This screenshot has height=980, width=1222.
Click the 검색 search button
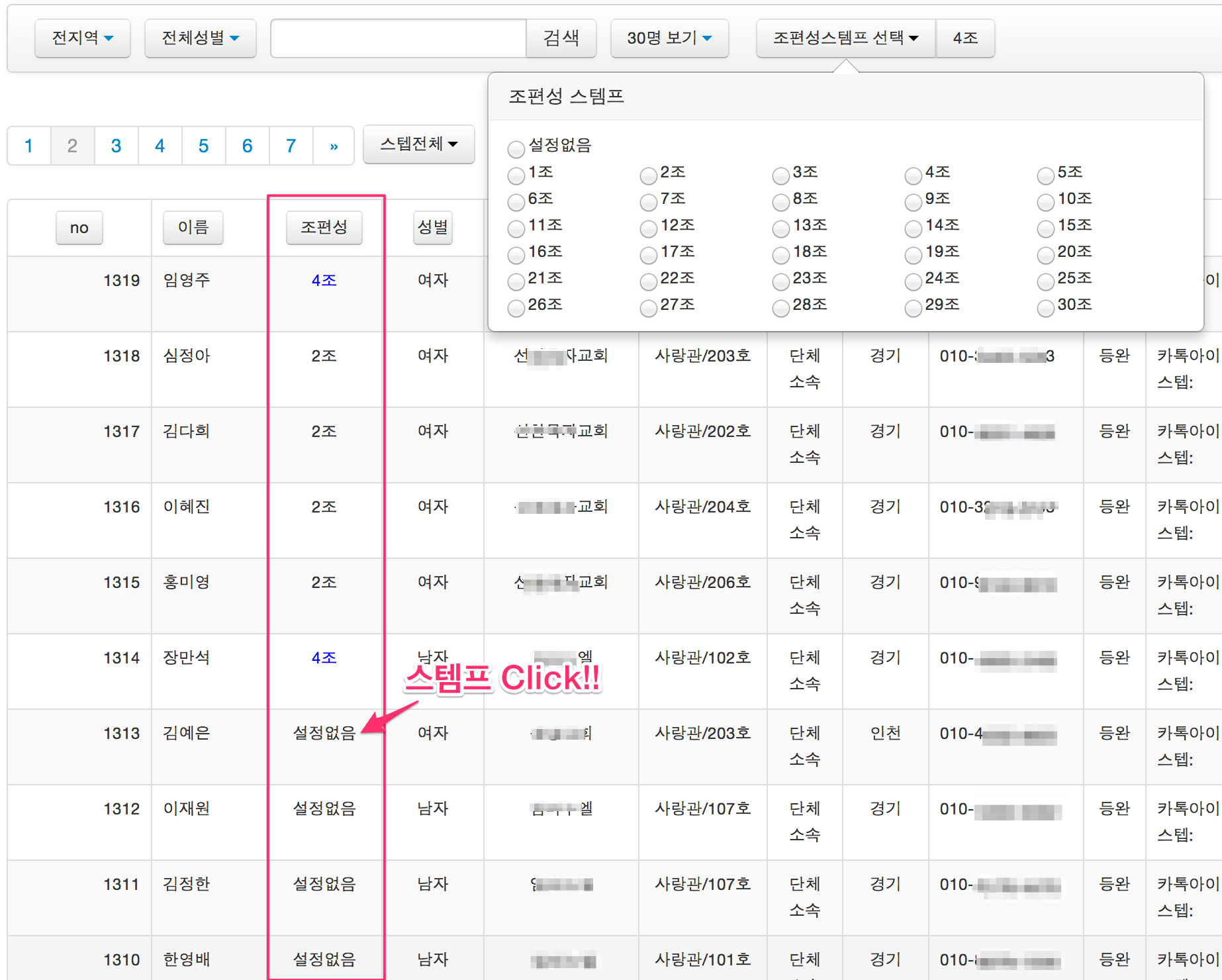[x=561, y=38]
